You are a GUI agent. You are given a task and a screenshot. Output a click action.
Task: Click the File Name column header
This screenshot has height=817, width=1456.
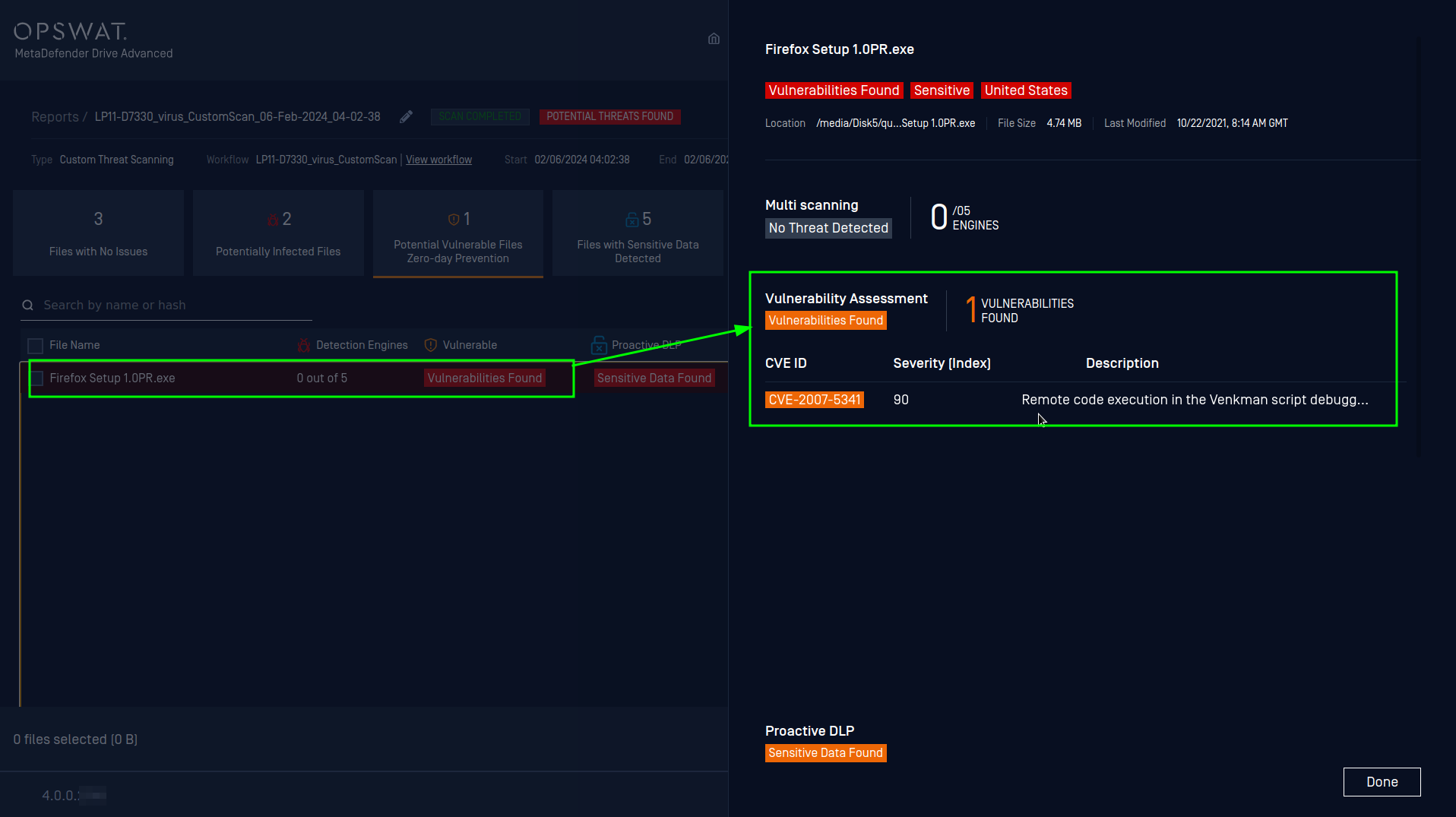74,345
